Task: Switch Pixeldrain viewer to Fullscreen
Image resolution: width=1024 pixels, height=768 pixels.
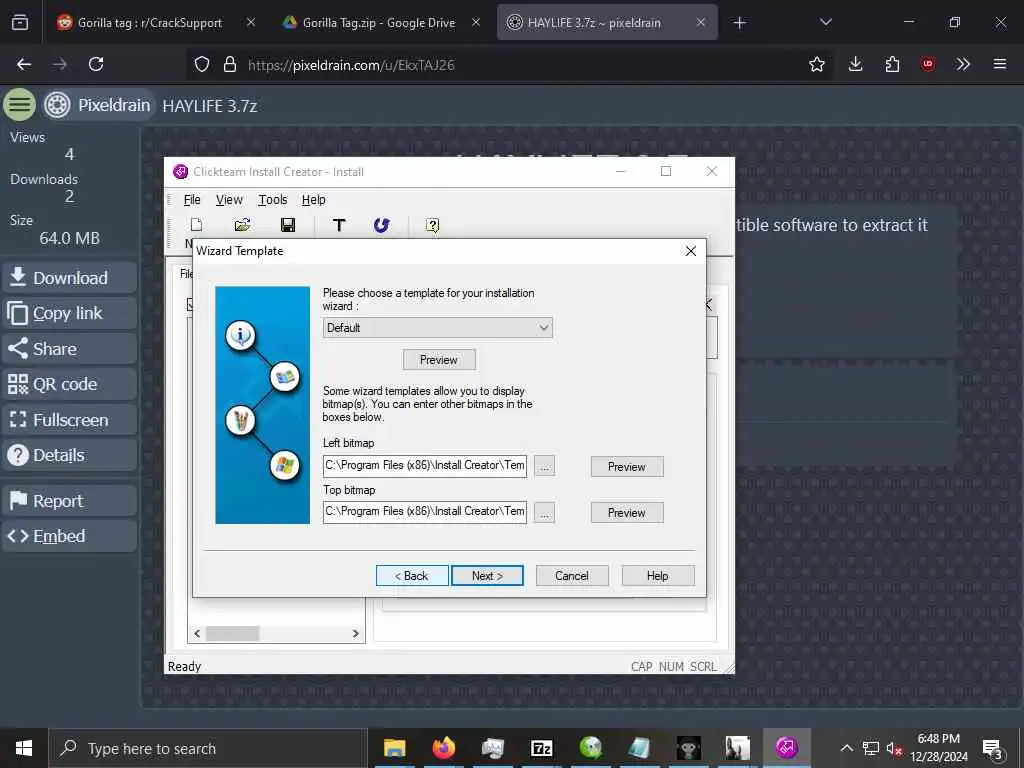Action: pos(70,420)
